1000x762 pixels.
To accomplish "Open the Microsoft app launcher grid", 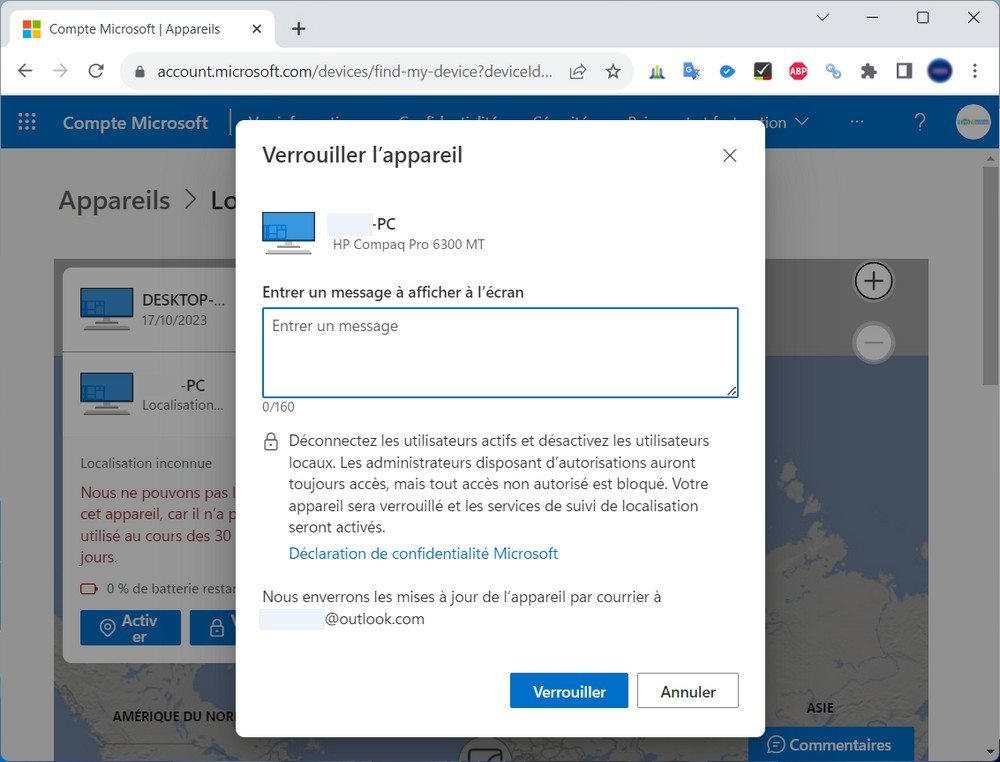I will pos(27,122).
